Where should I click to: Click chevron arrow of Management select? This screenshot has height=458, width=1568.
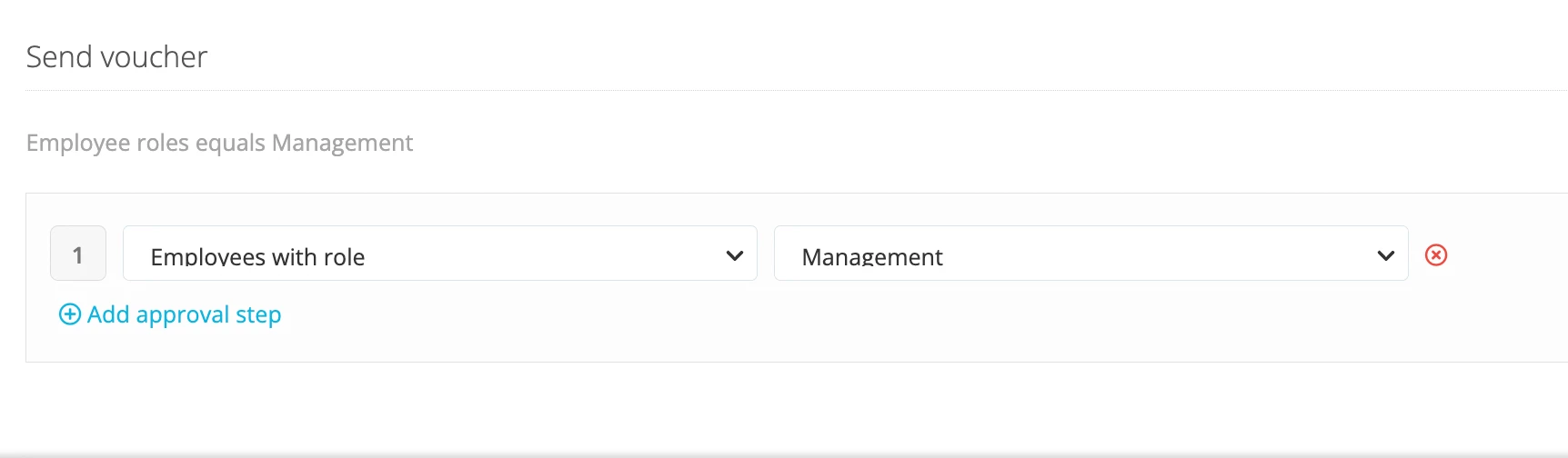1386,256
